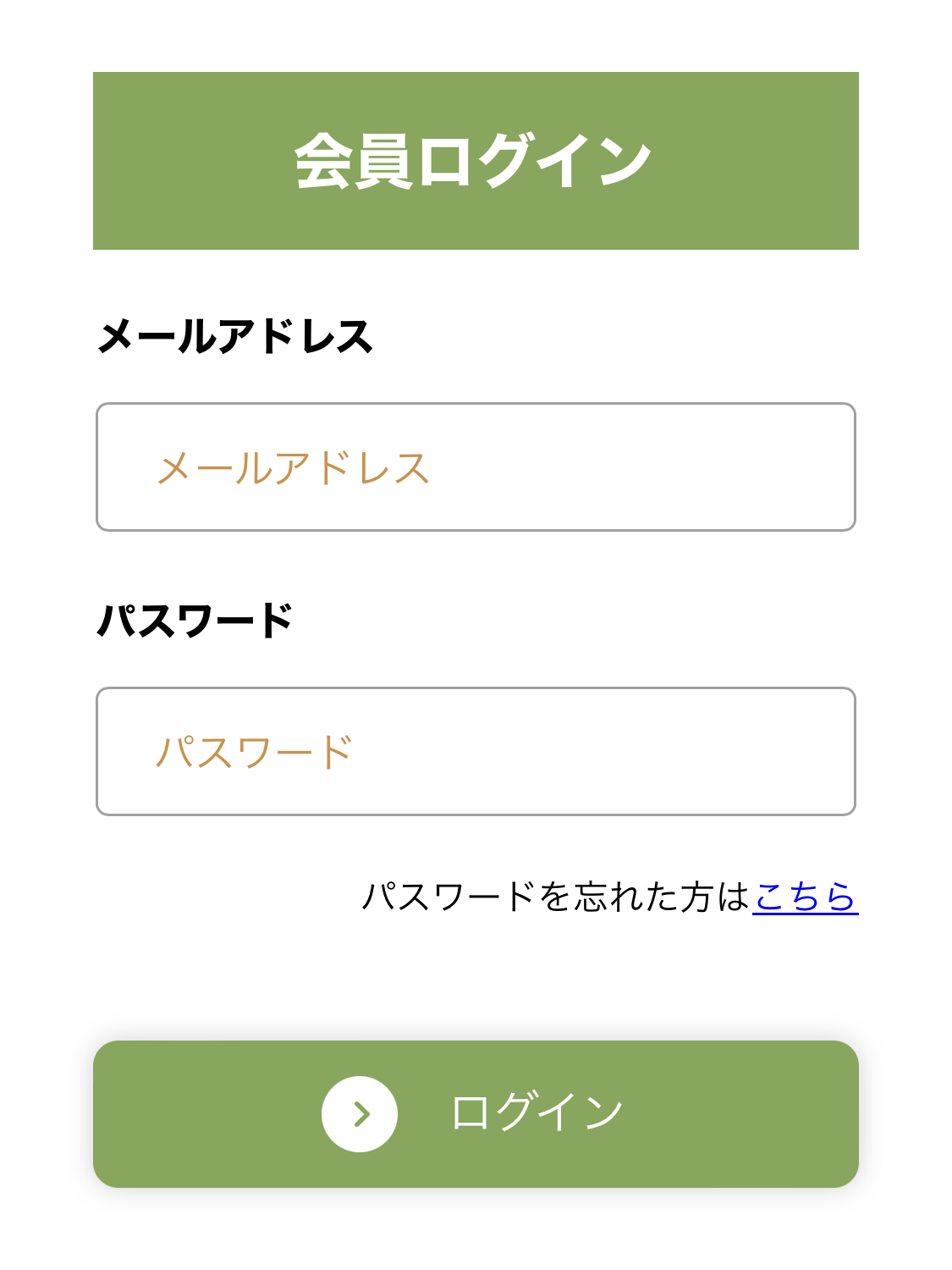The height and width of the screenshot is (1270, 952).
Task: Focus the メールアドレス input field
Action: click(476, 467)
